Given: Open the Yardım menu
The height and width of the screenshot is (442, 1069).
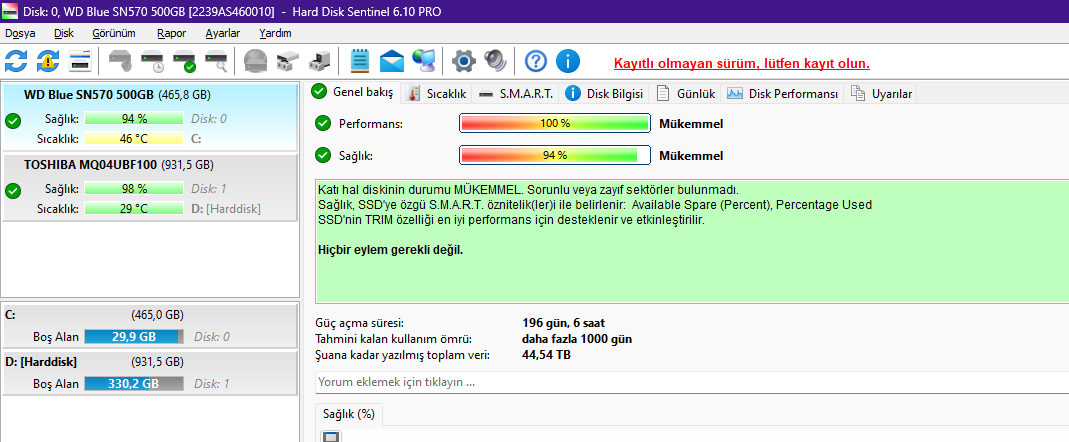Looking at the screenshot, I should tap(275, 33).
